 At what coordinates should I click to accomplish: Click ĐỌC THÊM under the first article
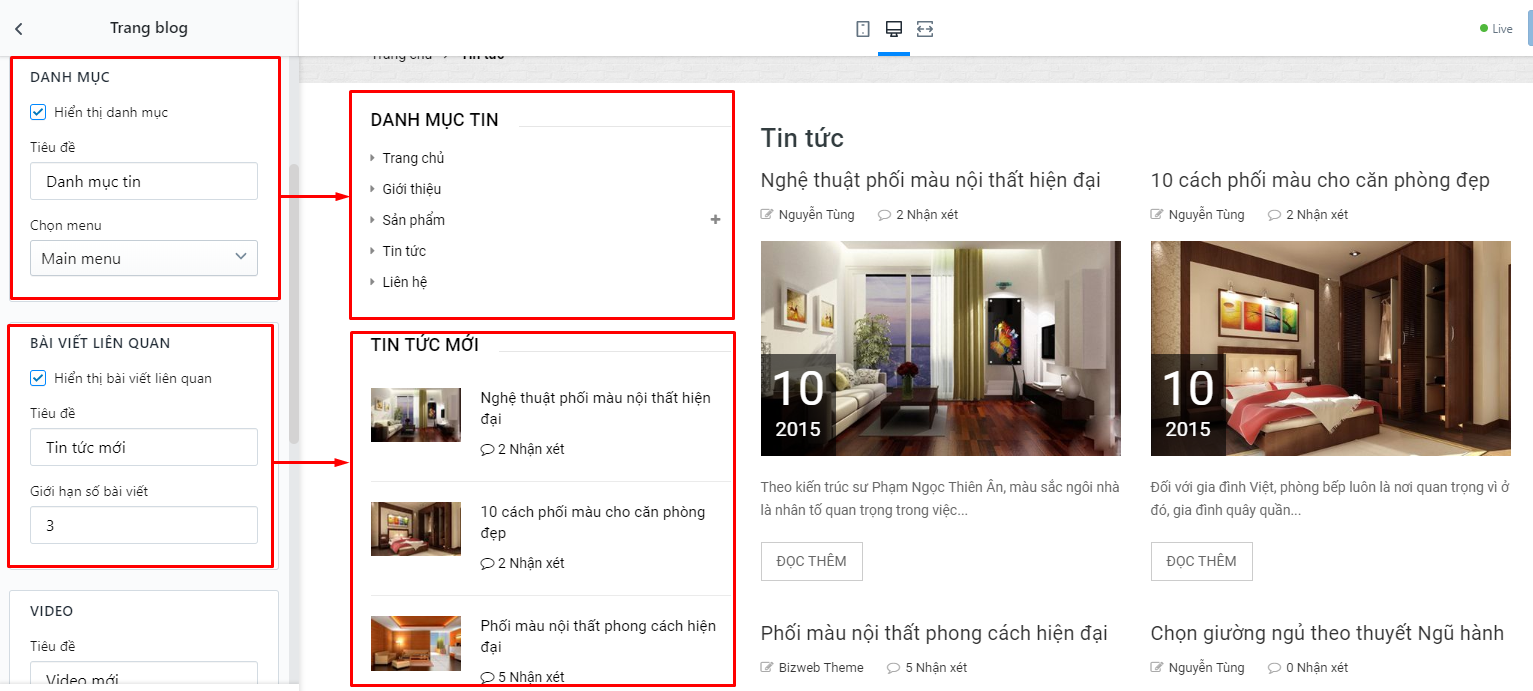tap(812, 561)
